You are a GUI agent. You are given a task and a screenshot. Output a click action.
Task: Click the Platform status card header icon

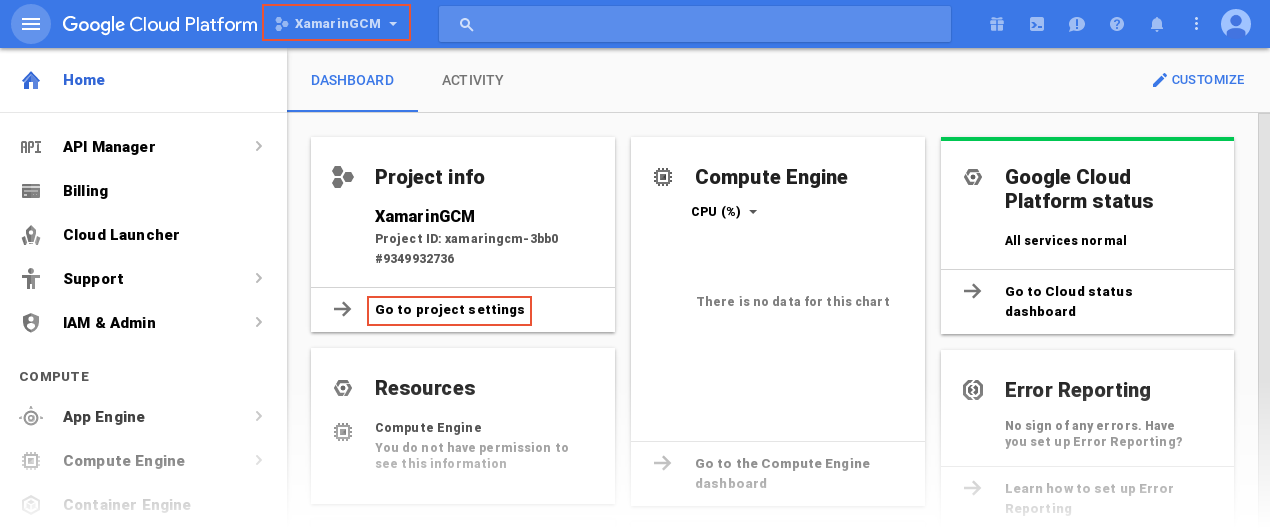pos(972,177)
